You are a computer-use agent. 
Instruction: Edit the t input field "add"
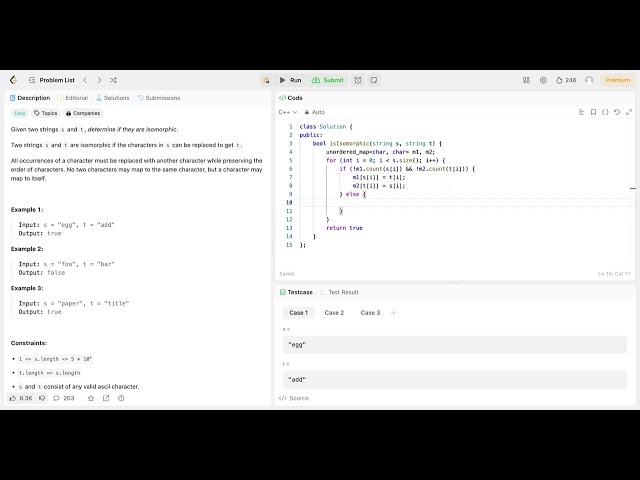455,380
